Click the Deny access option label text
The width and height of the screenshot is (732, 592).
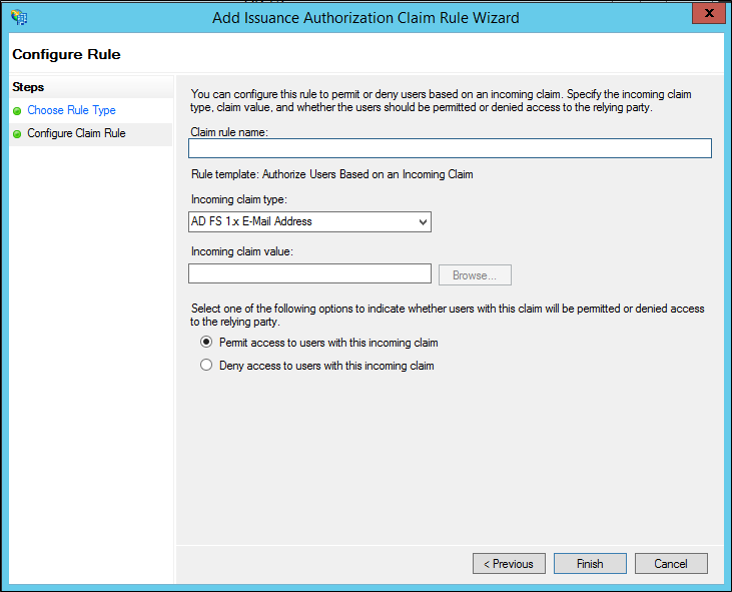pyautogui.click(x=327, y=366)
